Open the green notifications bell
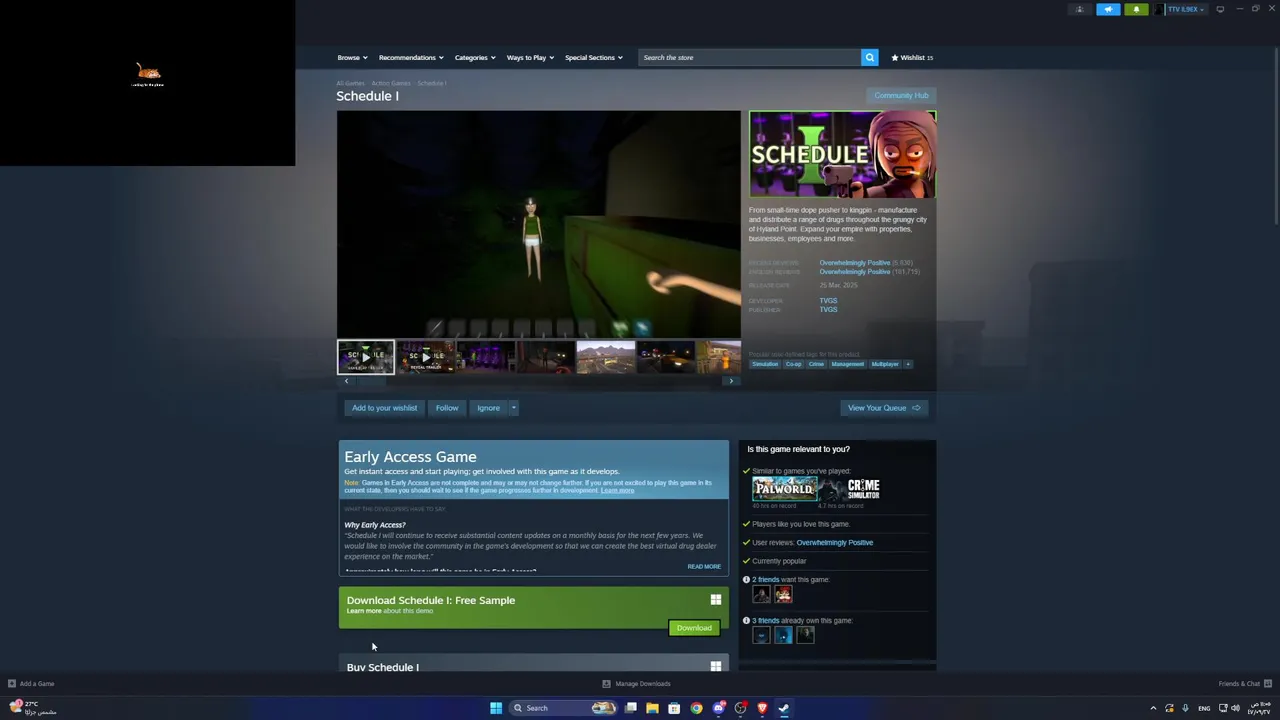The height and width of the screenshot is (720, 1280). point(1136,9)
